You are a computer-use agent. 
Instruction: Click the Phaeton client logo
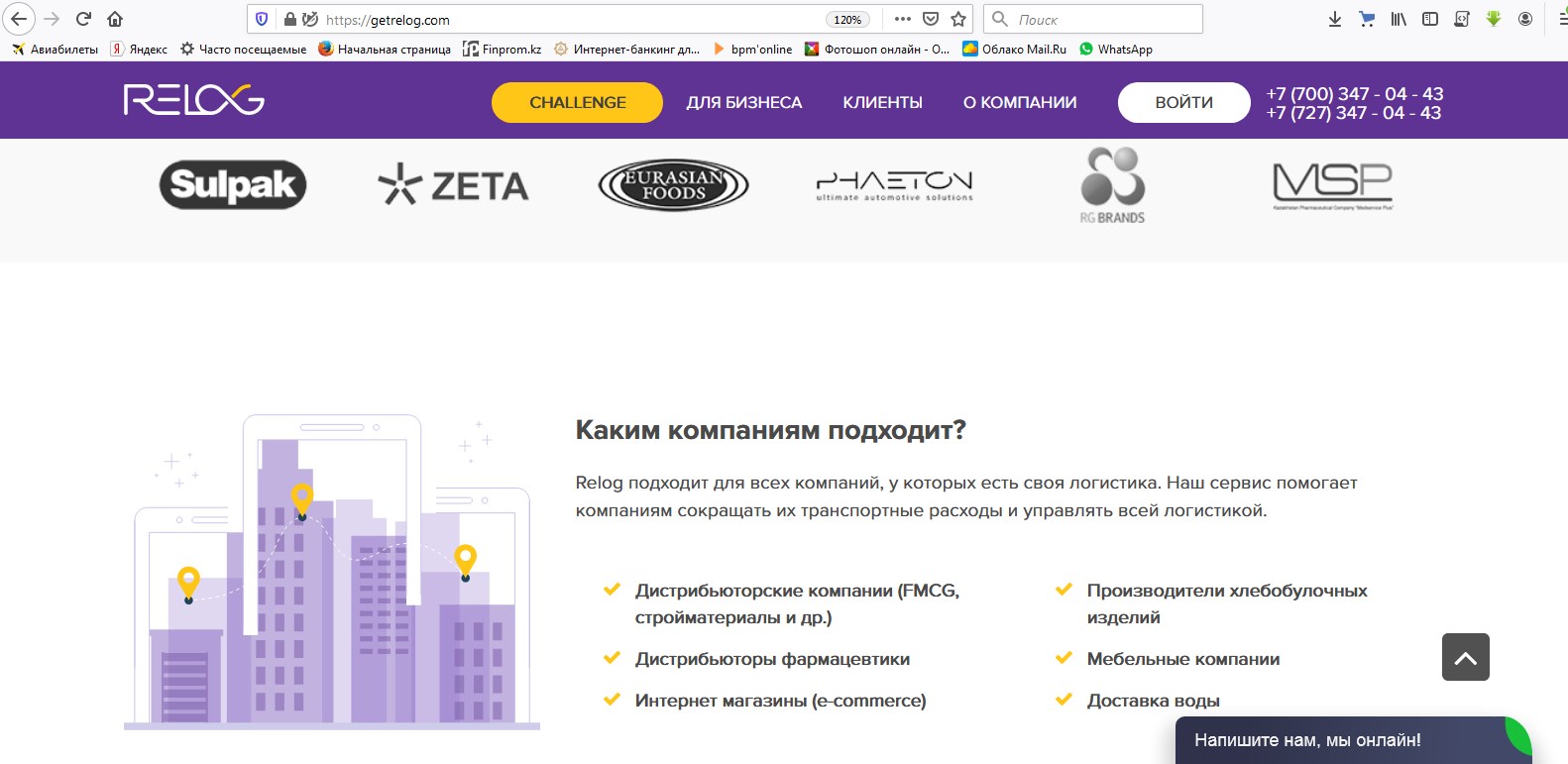click(x=894, y=184)
